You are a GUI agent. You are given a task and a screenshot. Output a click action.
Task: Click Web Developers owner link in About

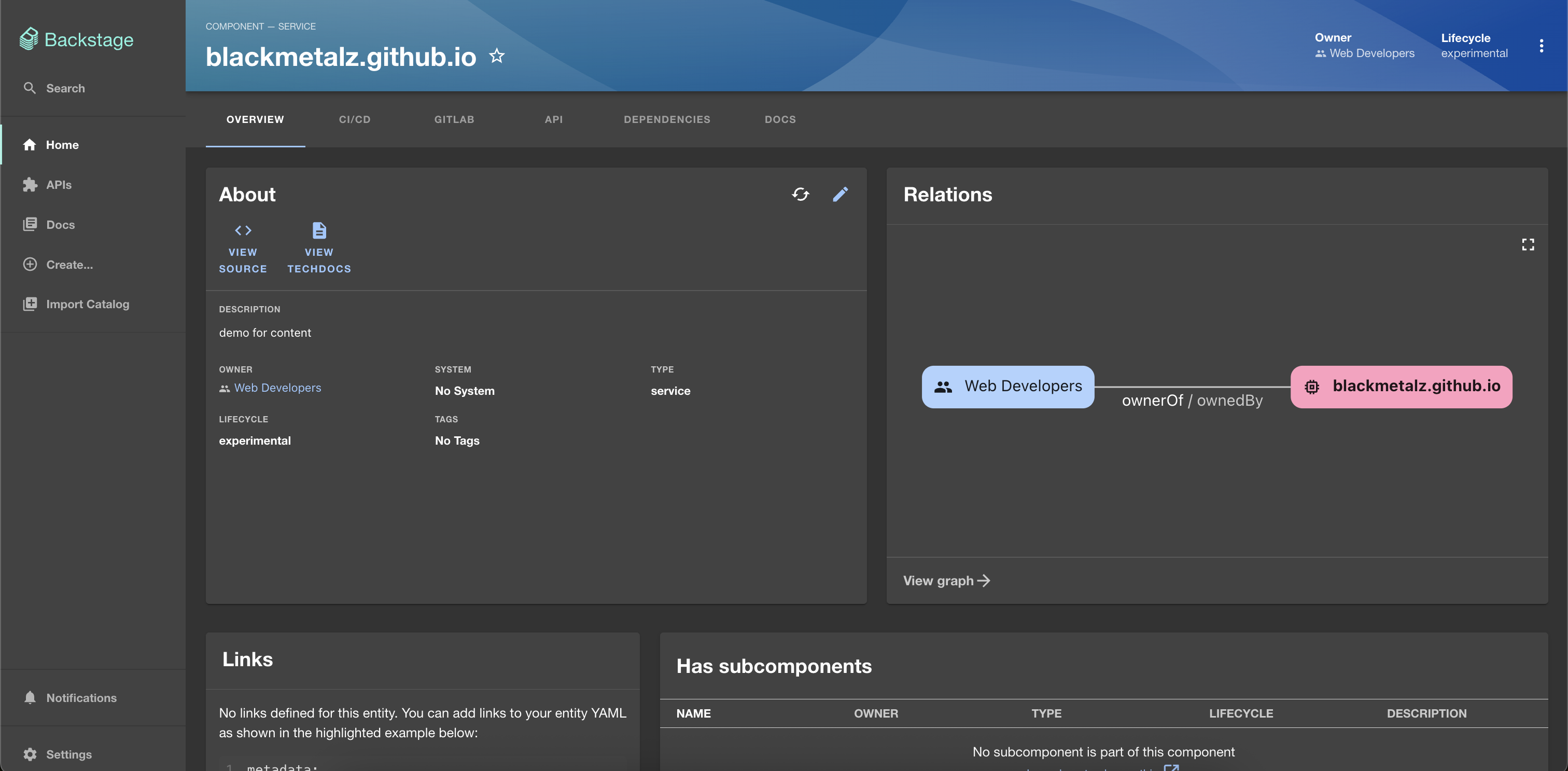(x=277, y=388)
